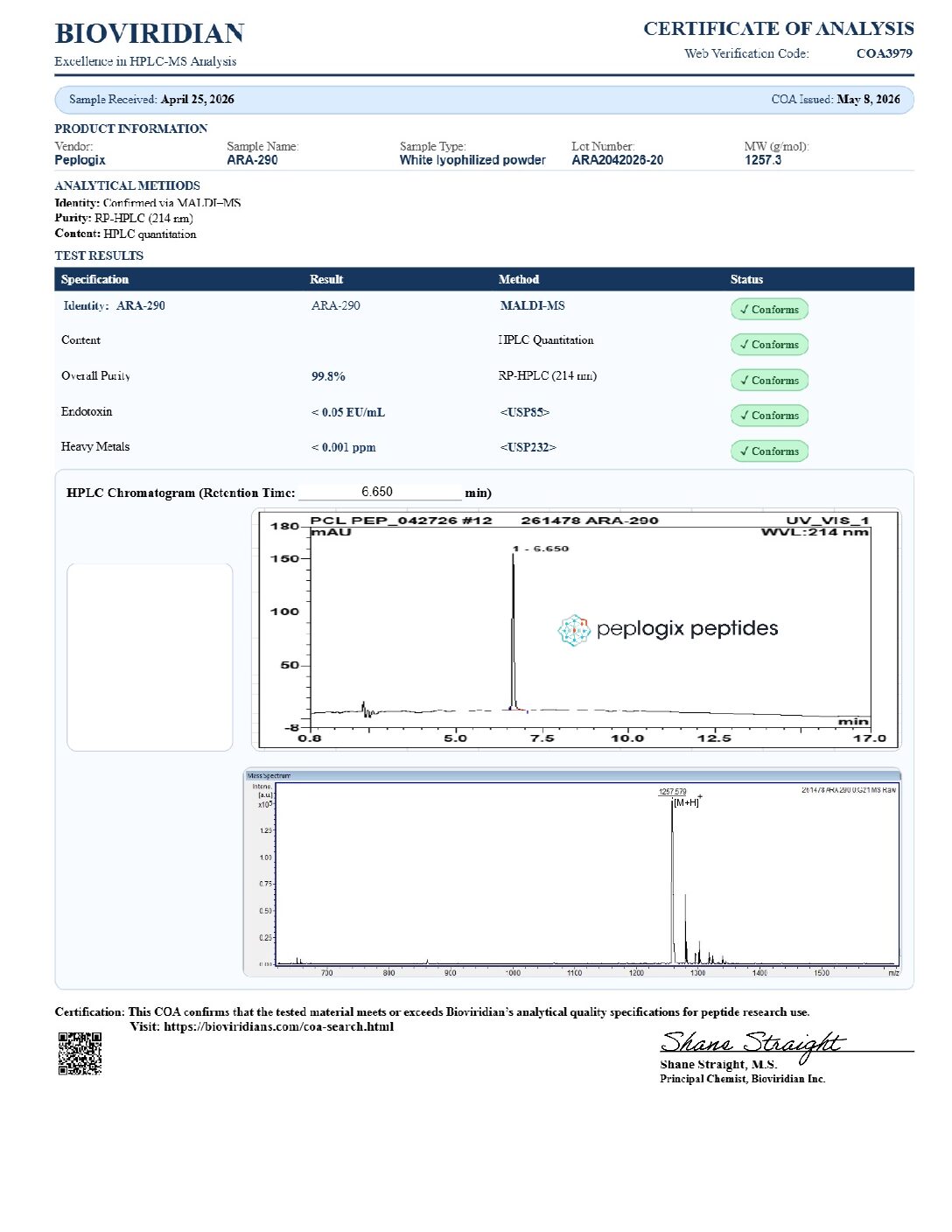Image resolution: width=952 pixels, height=1232 pixels.
Task: Click the Sample Name value ARA-290
Action: pos(252,160)
